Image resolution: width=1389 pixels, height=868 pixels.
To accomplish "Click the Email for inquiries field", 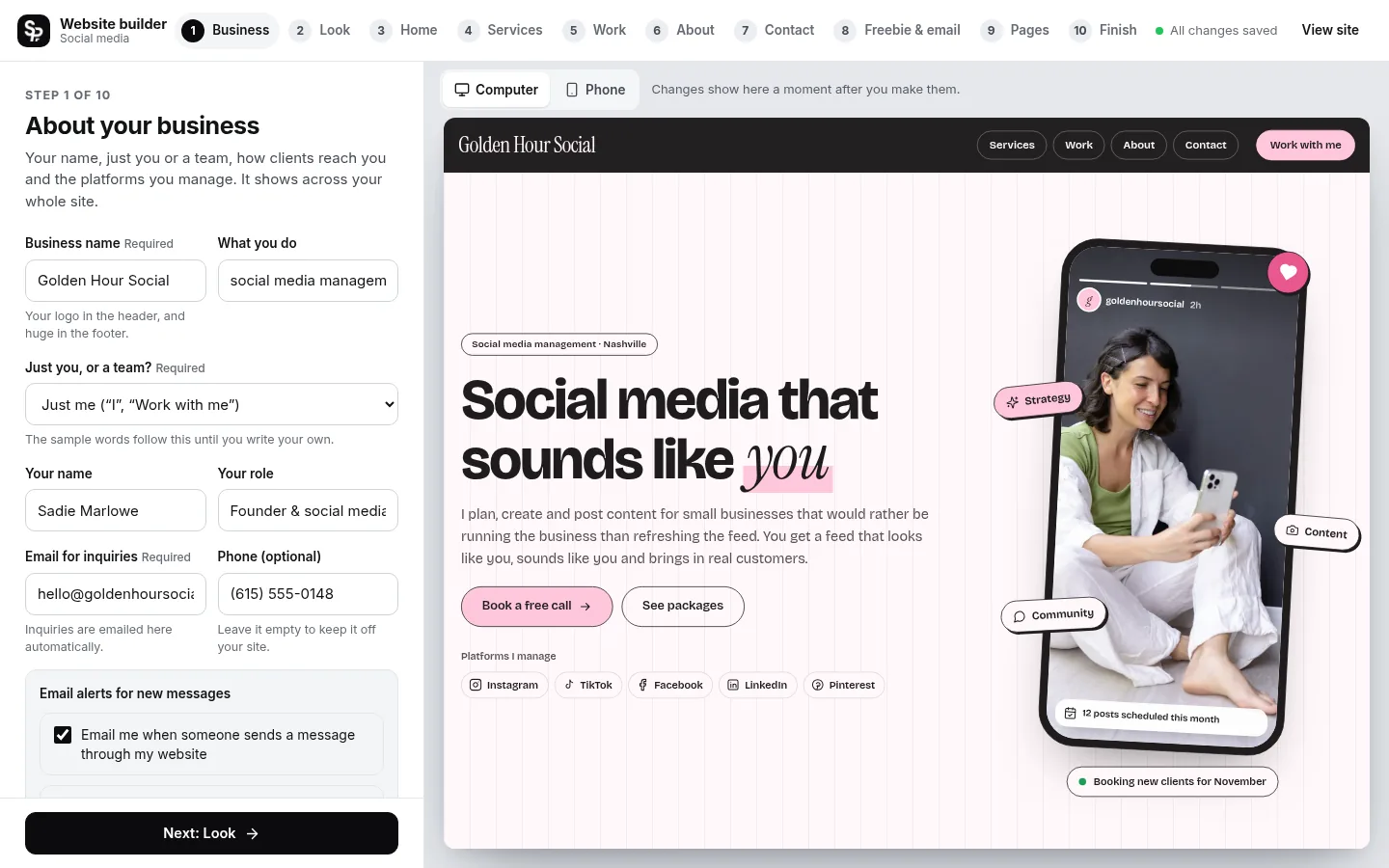I will pyautogui.click(x=116, y=594).
